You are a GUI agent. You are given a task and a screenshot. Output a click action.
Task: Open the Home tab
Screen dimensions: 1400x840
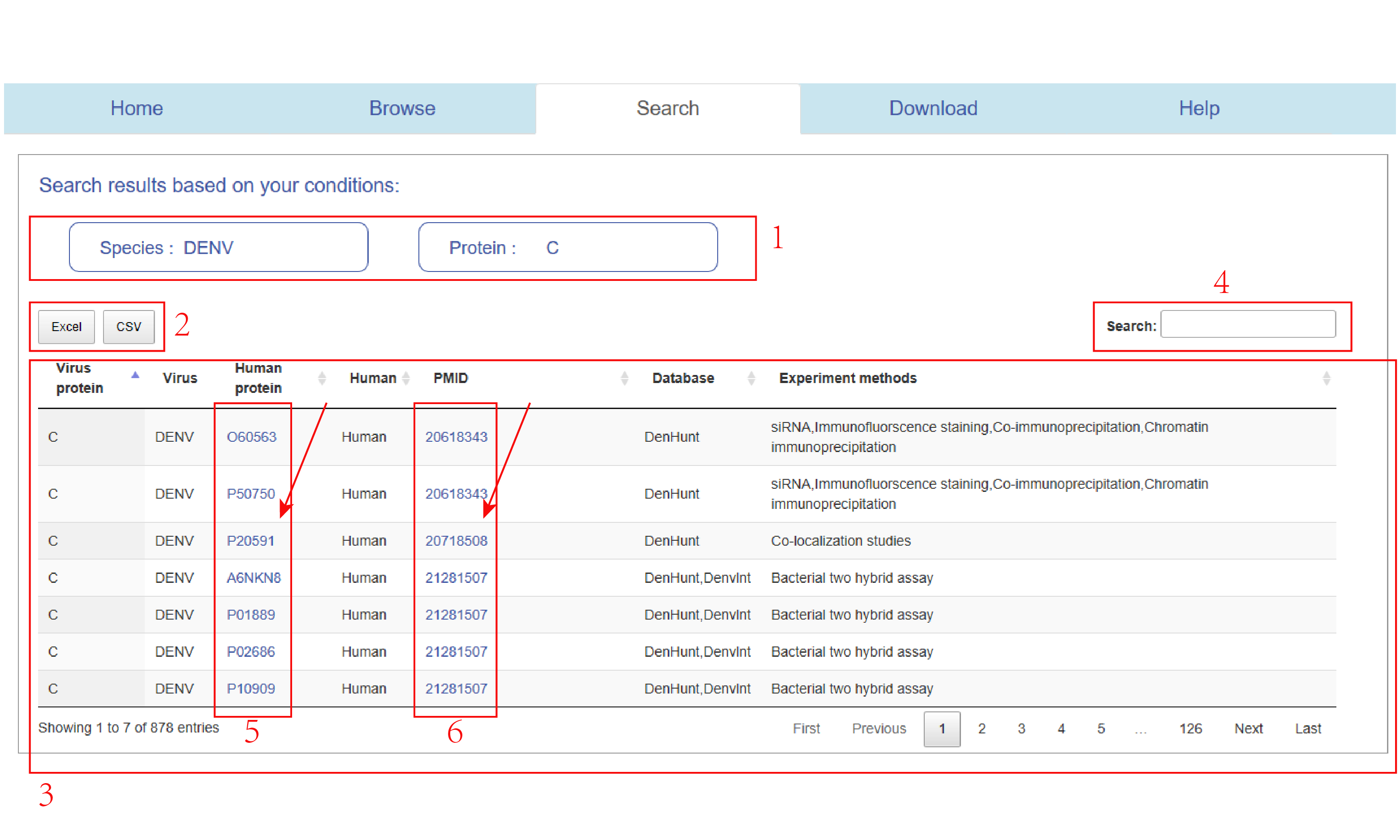[136, 108]
